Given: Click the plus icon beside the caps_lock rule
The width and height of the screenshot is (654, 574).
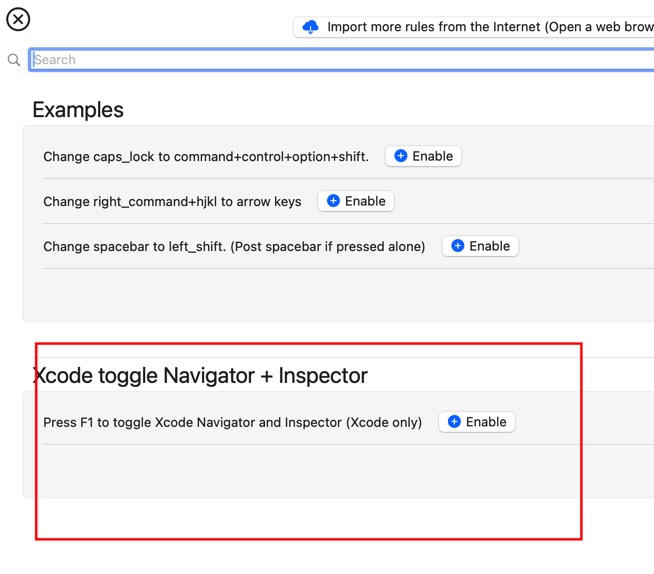Looking at the screenshot, I should pos(401,156).
